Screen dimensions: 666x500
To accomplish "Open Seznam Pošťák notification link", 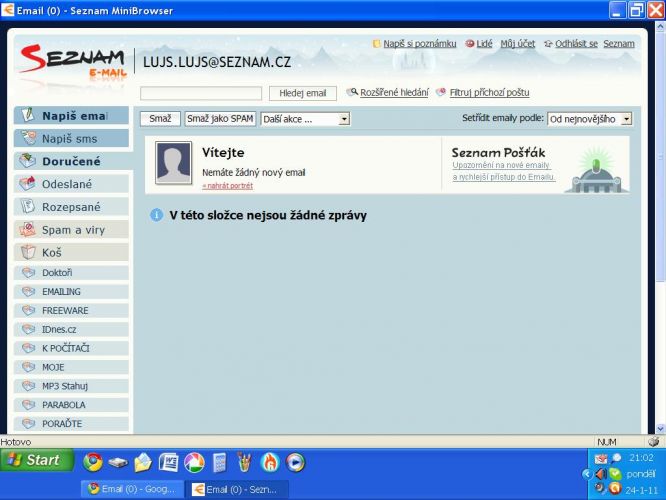I will point(503,171).
